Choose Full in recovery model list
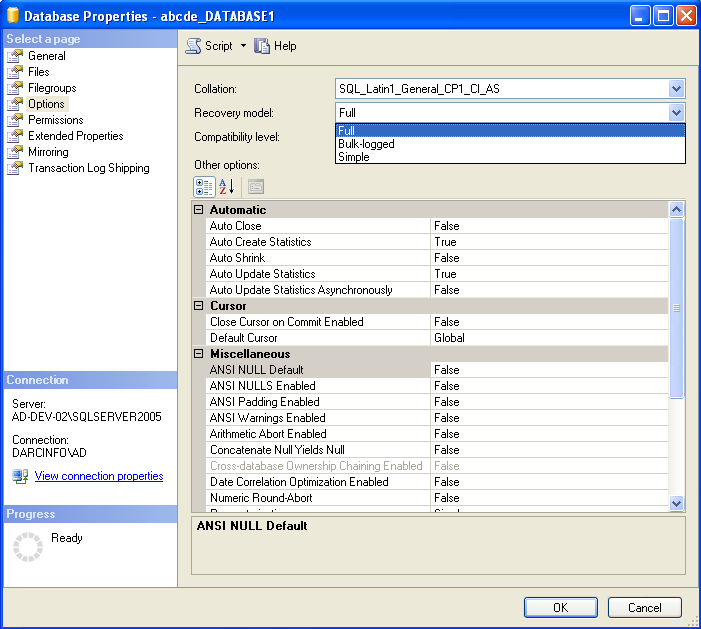 [x=510, y=131]
